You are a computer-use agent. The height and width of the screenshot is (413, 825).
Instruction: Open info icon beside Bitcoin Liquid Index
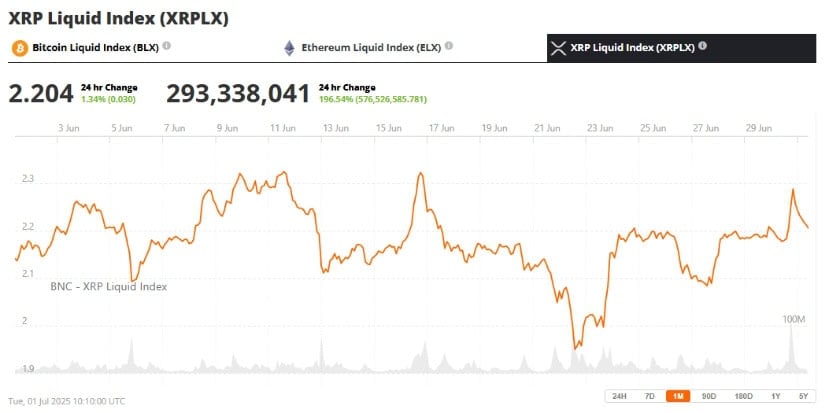coord(166,46)
